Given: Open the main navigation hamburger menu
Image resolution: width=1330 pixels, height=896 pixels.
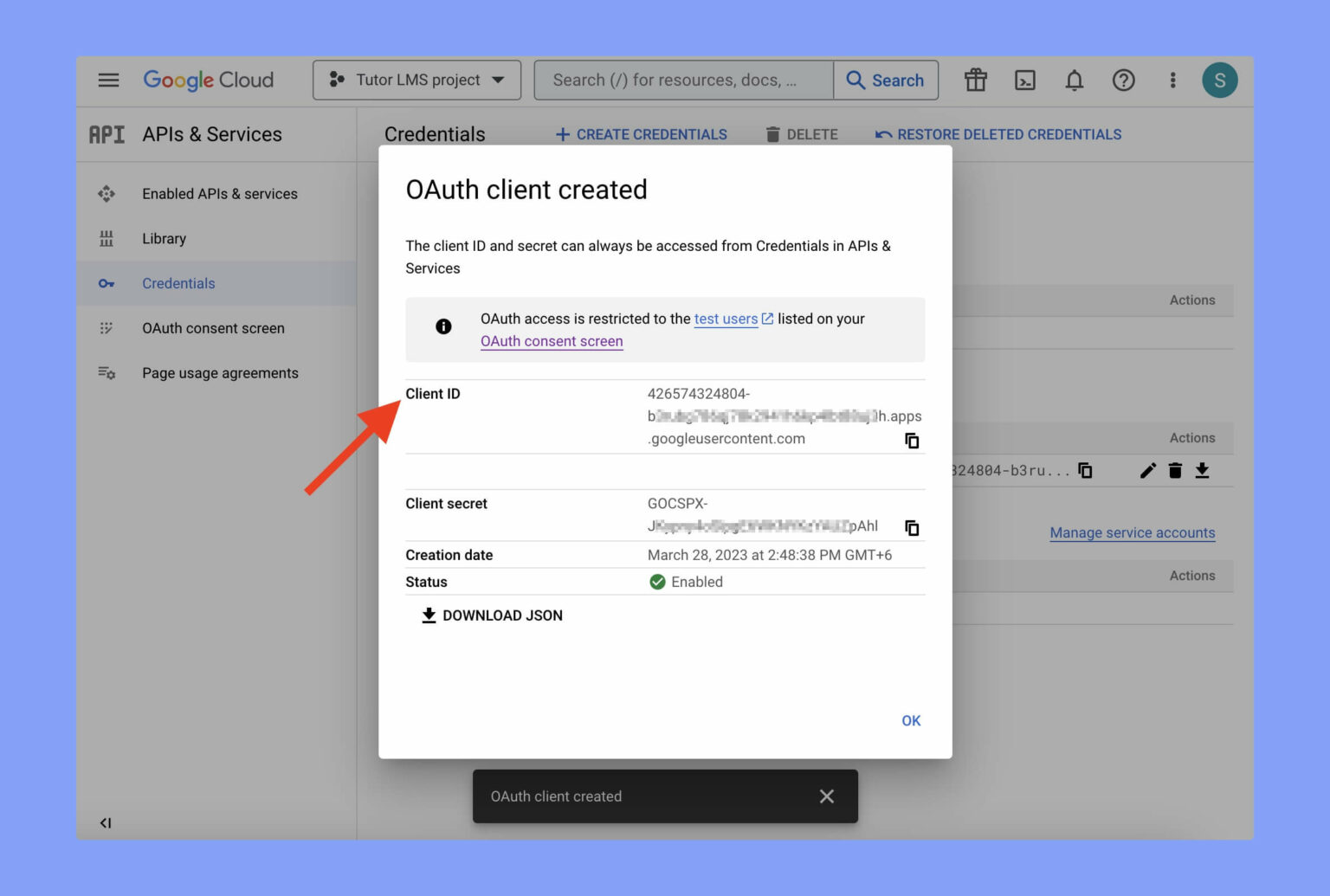Looking at the screenshot, I should pos(108,80).
